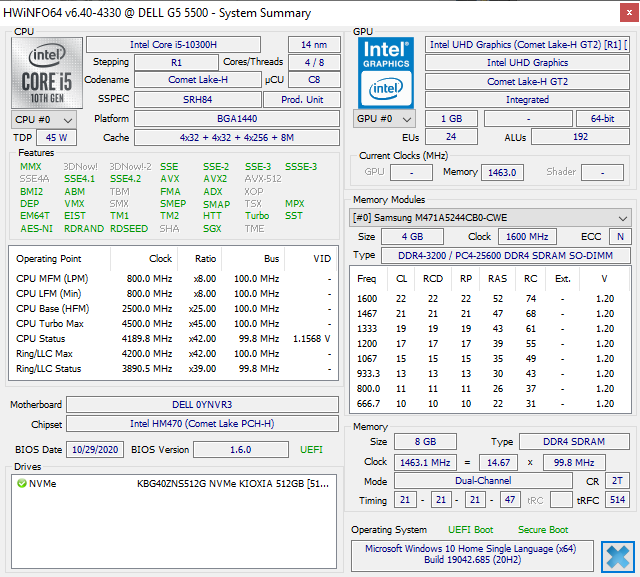Click the Intel HM470 chipset field
Screen dimensions: 640x577
pyautogui.click(x=204, y=424)
